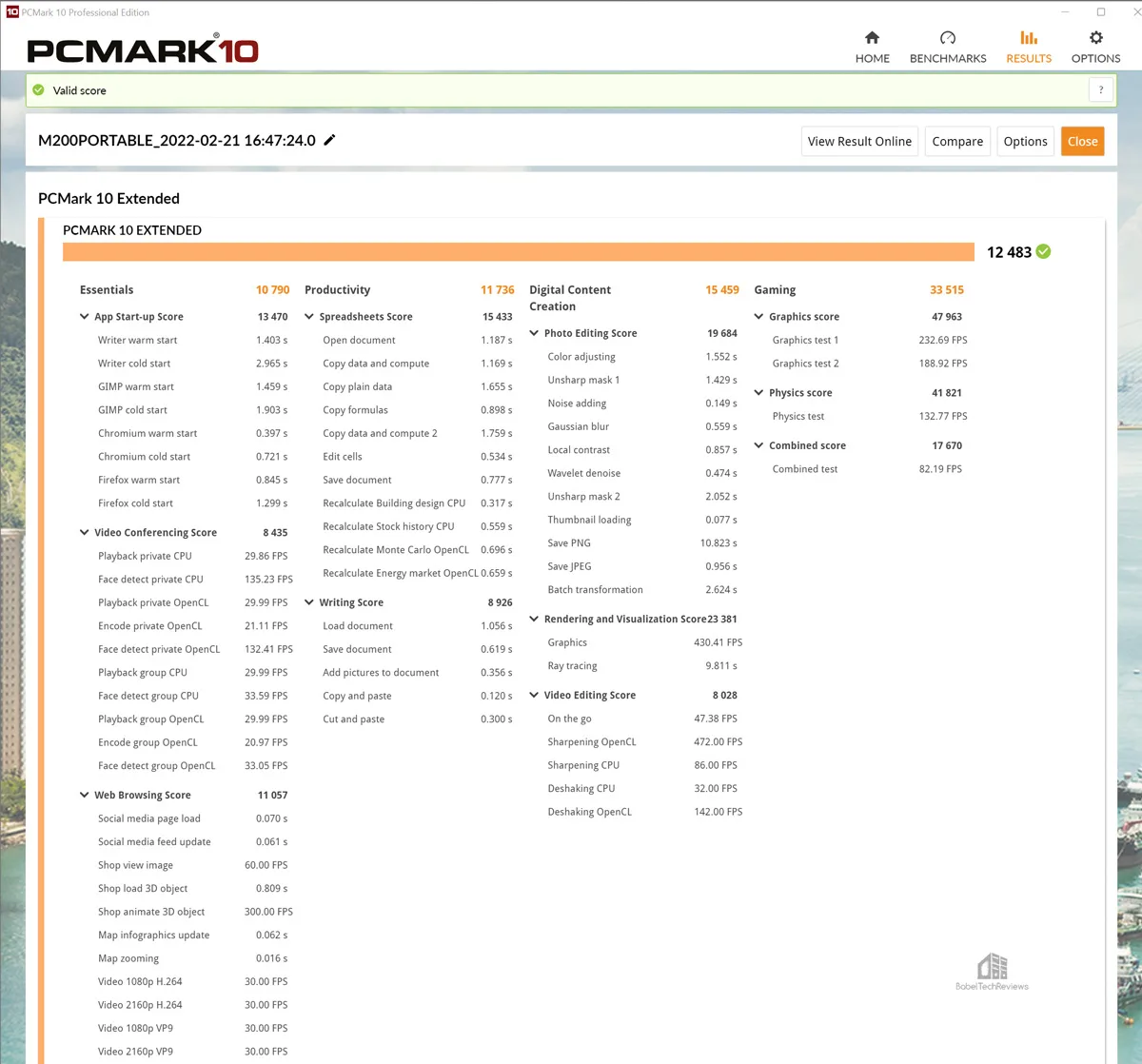This screenshot has height=1064, width=1142.
Task: Click the overall score value '12 483'
Action: tap(1009, 252)
